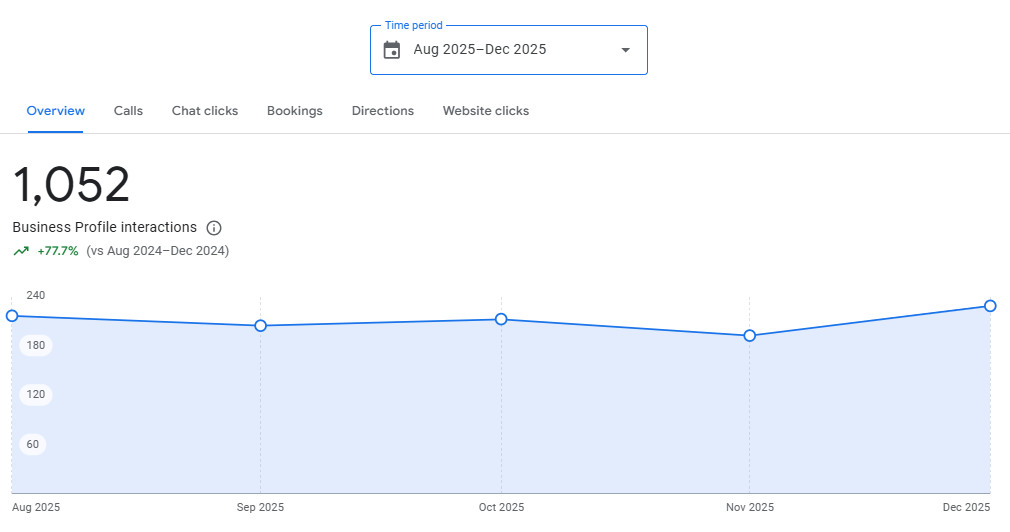1010x532 pixels.
Task: Click the Oct 2025 data point marker
Action: tap(501, 319)
